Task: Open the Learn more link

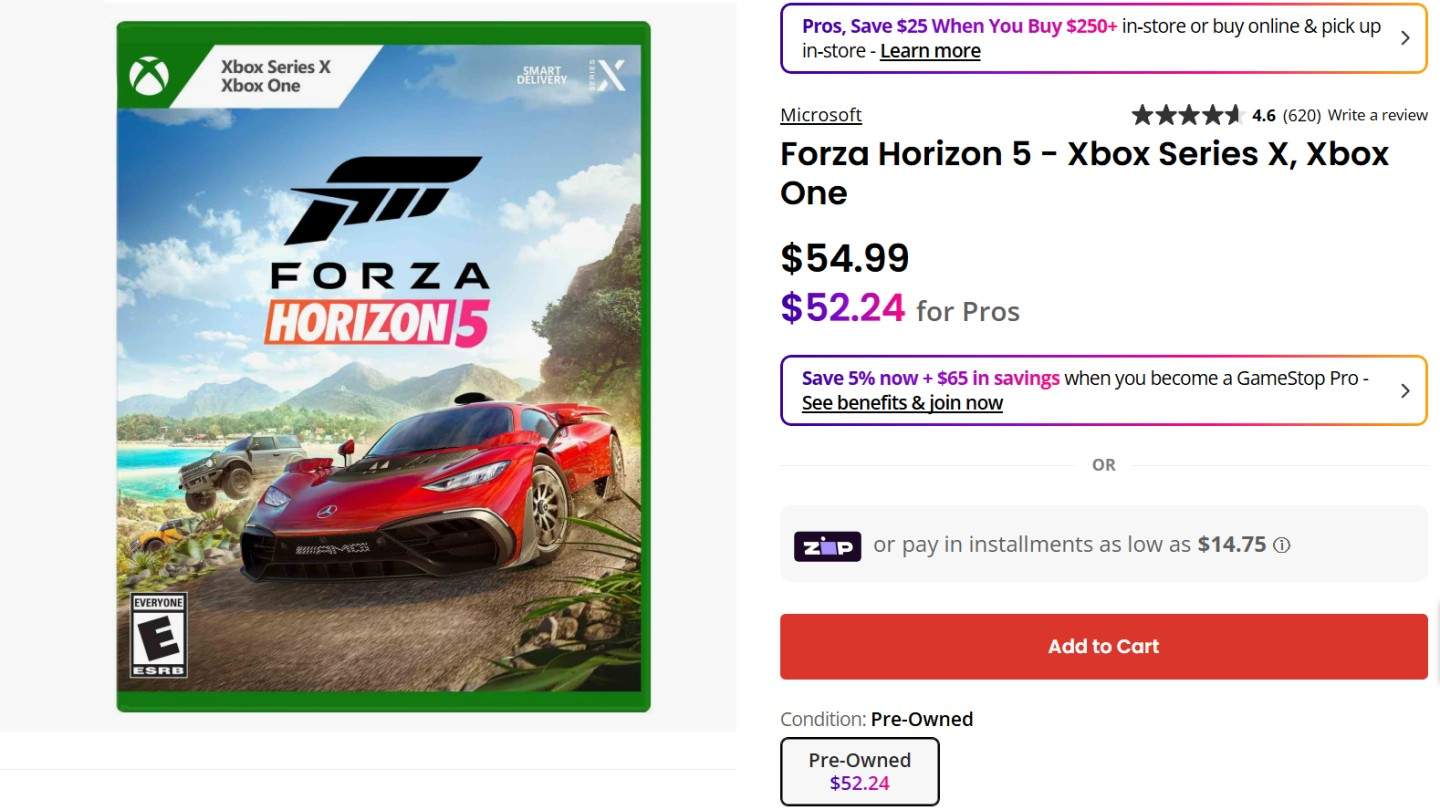Action: point(930,51)
